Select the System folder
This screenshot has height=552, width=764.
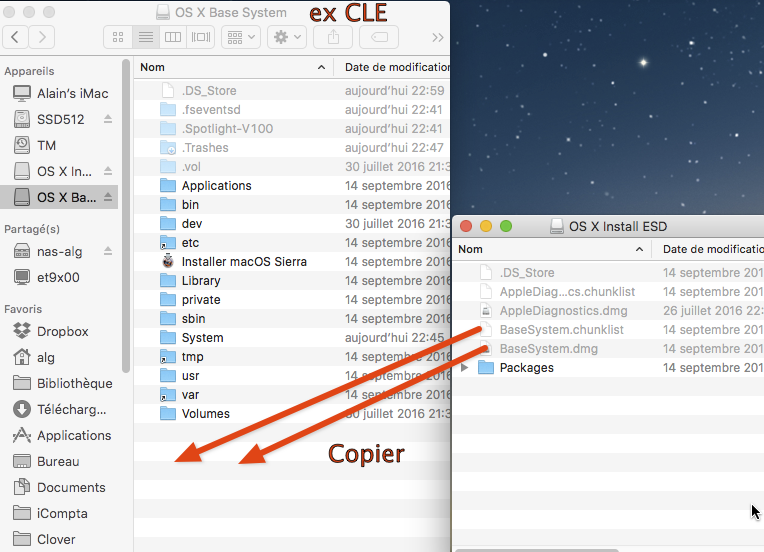[292, 338]
